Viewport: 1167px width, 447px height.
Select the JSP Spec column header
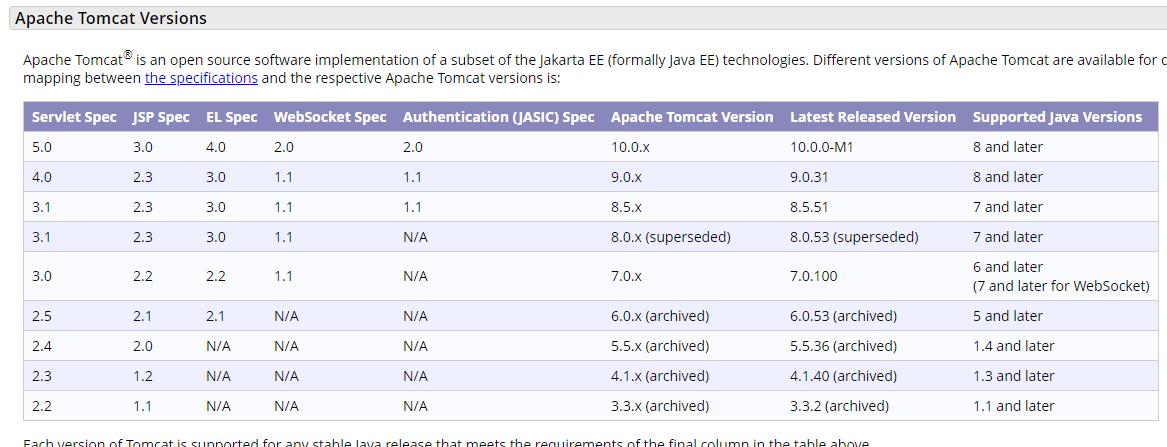162,117
